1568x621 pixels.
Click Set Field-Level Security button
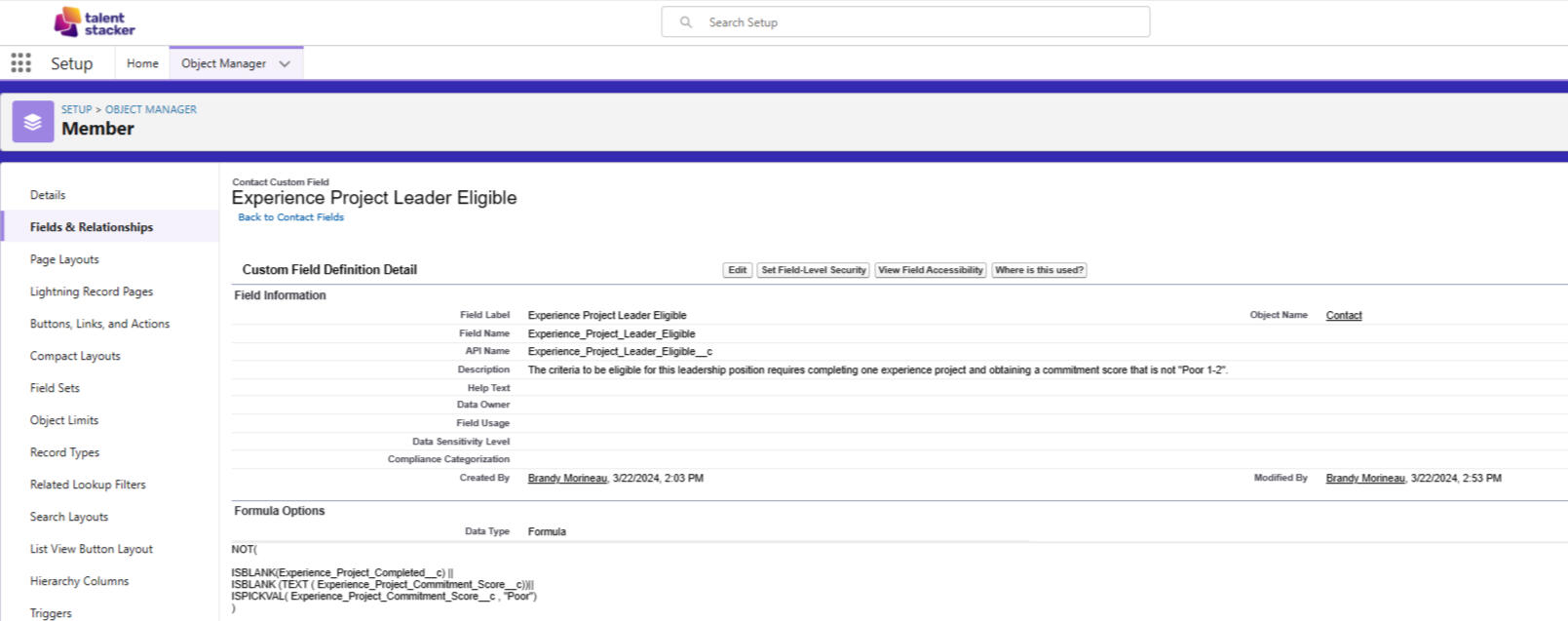[813, 270]
